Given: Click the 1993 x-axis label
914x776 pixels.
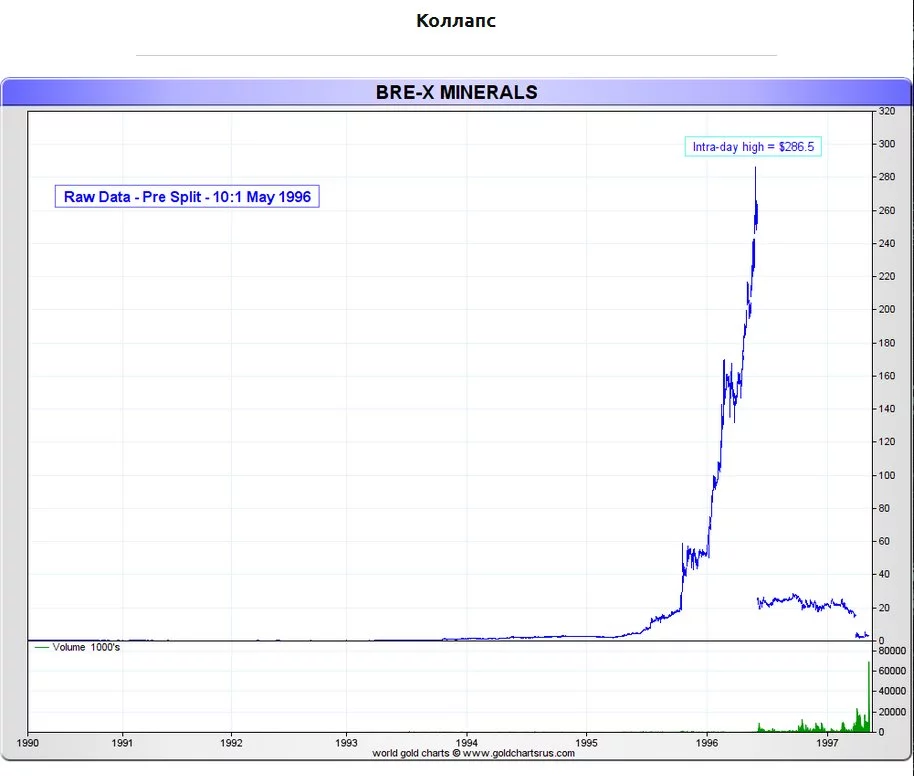Looking at the screenshot, I should pos(346,743).
